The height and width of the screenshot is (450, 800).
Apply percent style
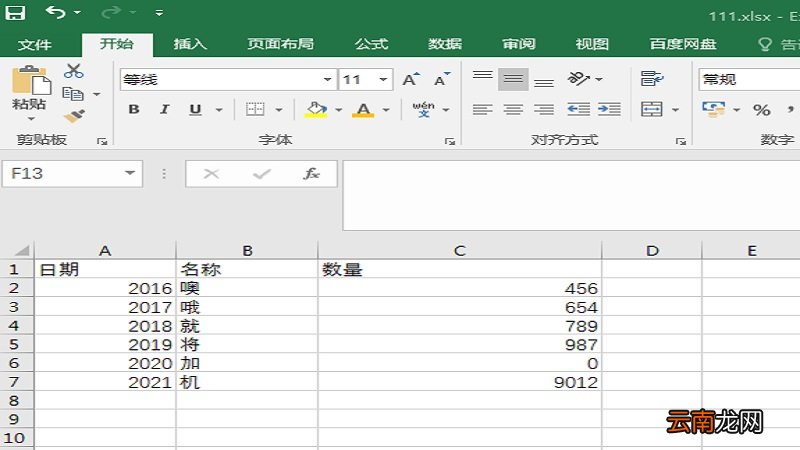(x=762, y=109)
